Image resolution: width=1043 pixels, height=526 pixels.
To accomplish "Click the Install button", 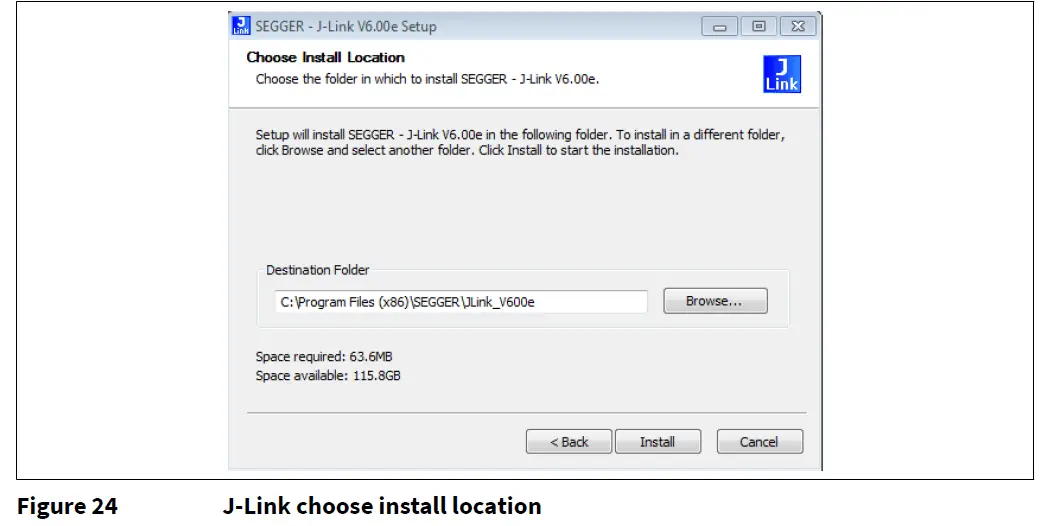I will (x=657, y=442).
